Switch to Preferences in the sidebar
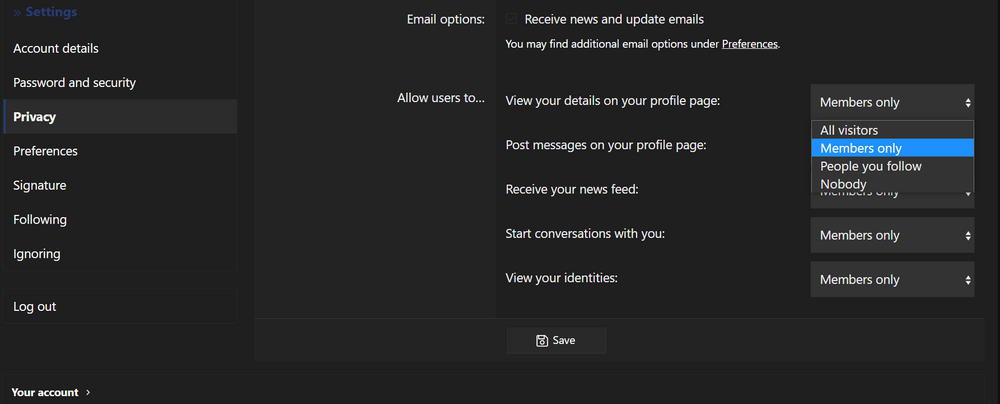The width and height of the screenshot is (1000, 404). pos(45,151)
